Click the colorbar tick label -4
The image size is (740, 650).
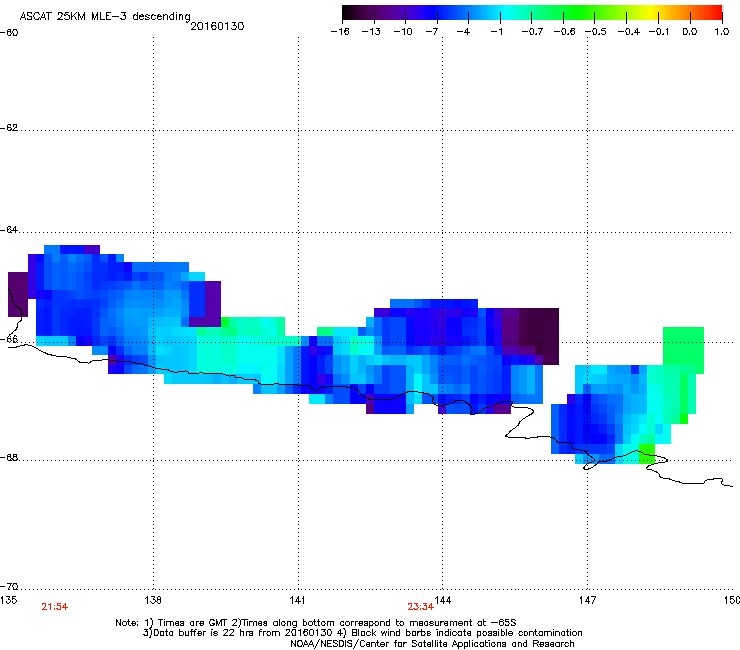463,32
